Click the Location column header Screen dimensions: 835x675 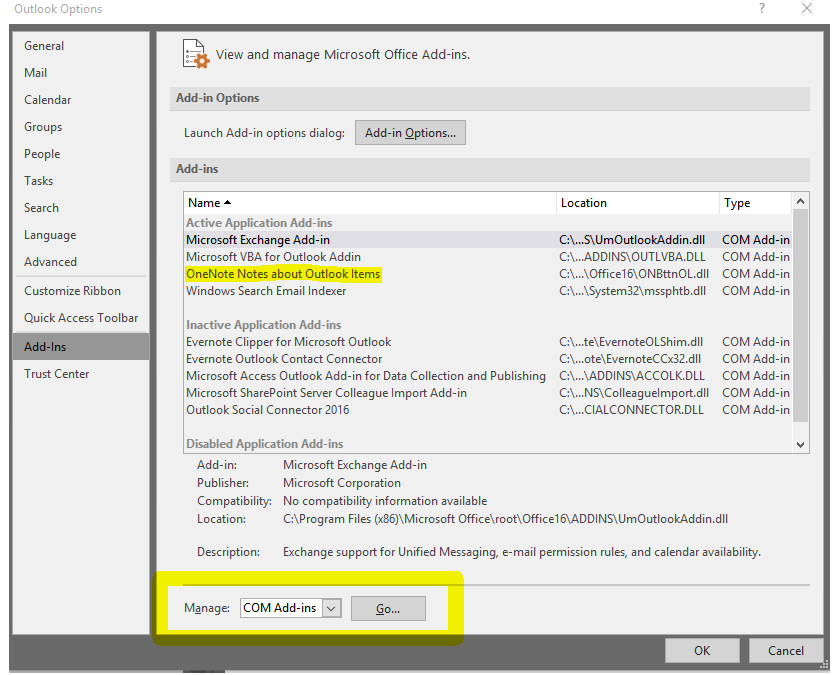point(637,203)
